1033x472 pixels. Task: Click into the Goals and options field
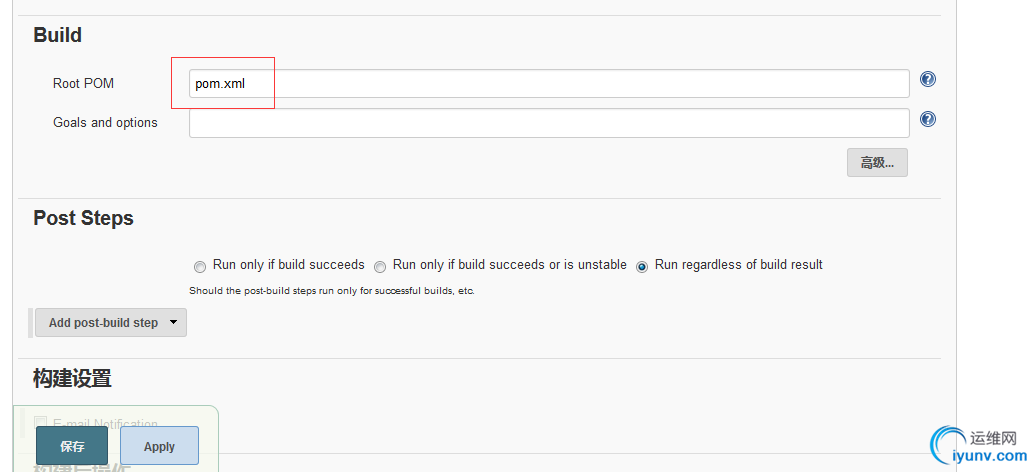click(548, 123)
